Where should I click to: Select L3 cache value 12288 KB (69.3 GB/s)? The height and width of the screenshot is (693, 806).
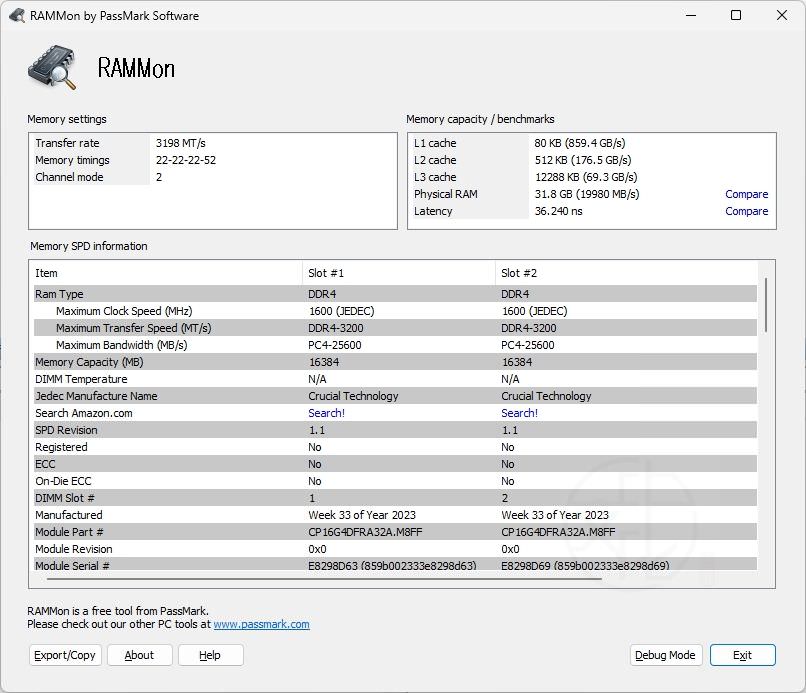pyautogui.click(x=586, y=177)
